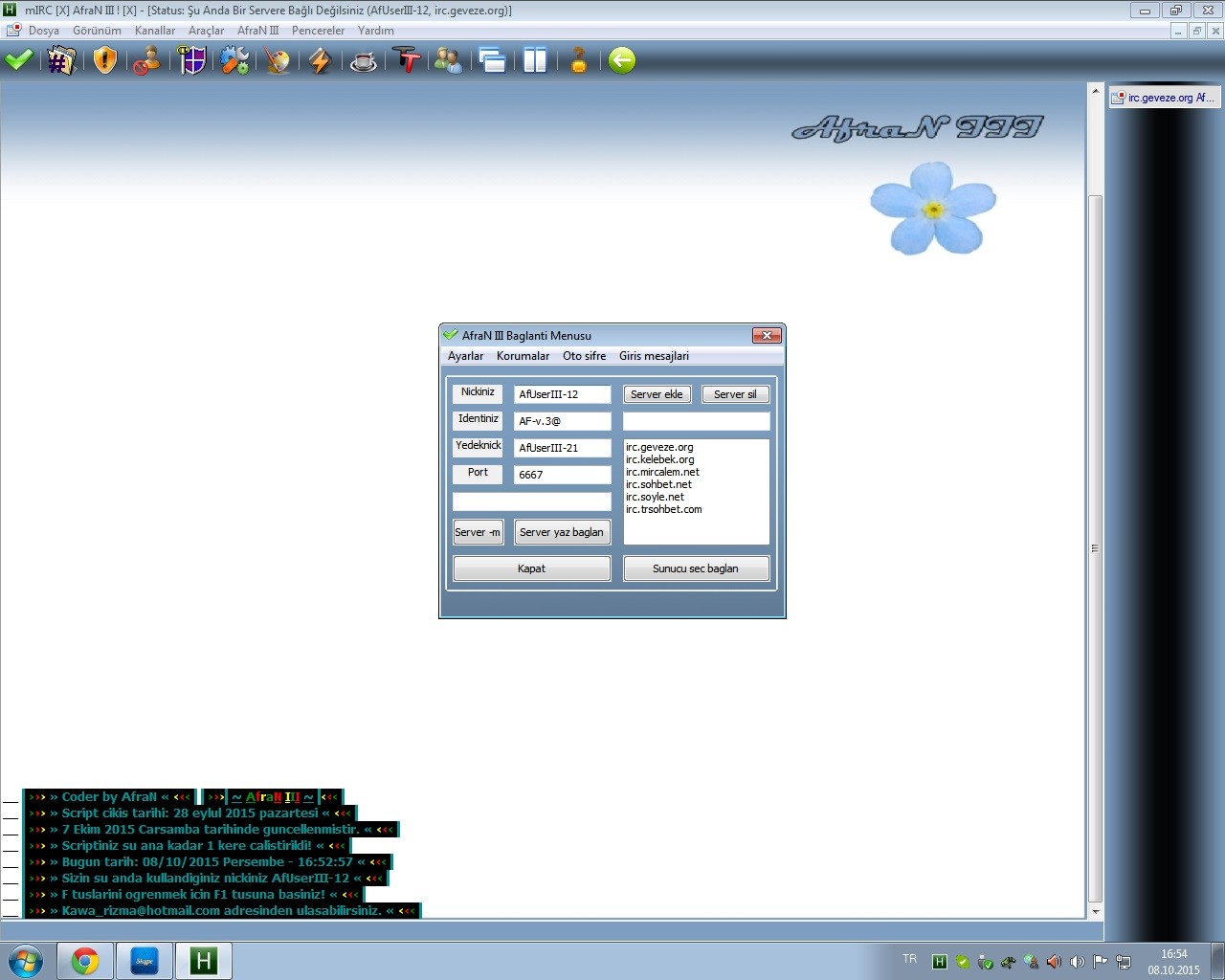1225x980 pixels.
Task: Click the paint palette colors icon
Action: point(278,61)
